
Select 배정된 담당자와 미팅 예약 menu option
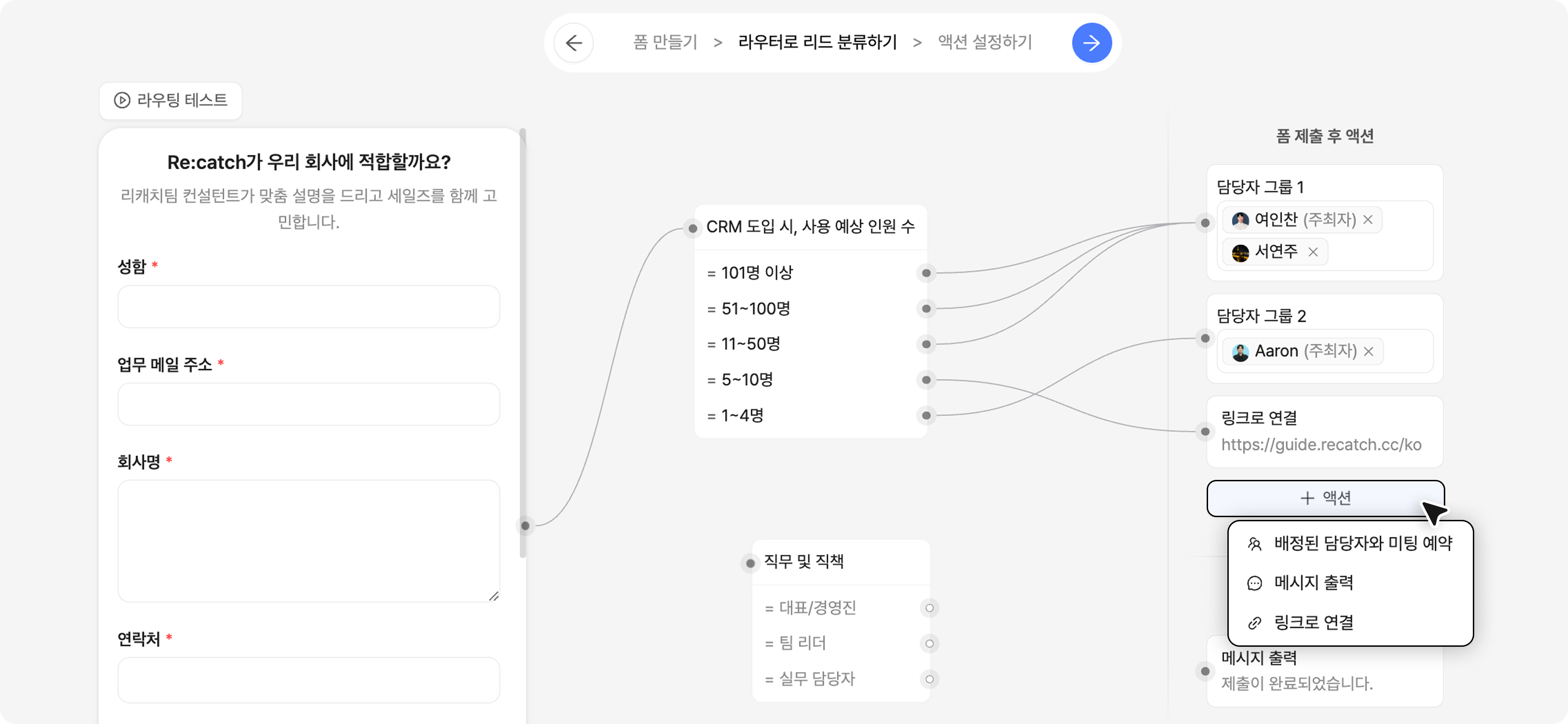(x=1362, y=543)
